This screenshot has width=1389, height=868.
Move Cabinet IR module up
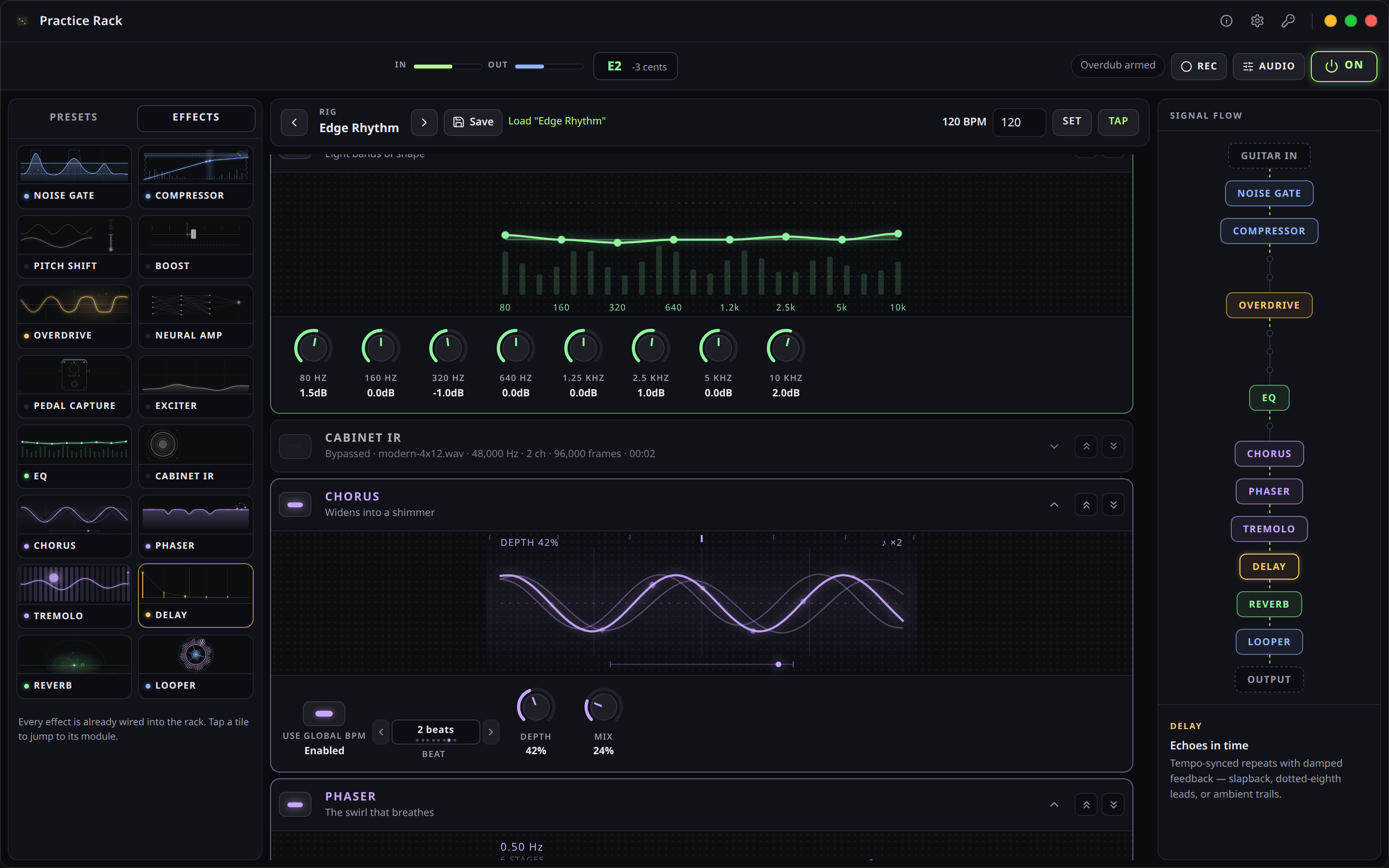(x=1086, y=447)
